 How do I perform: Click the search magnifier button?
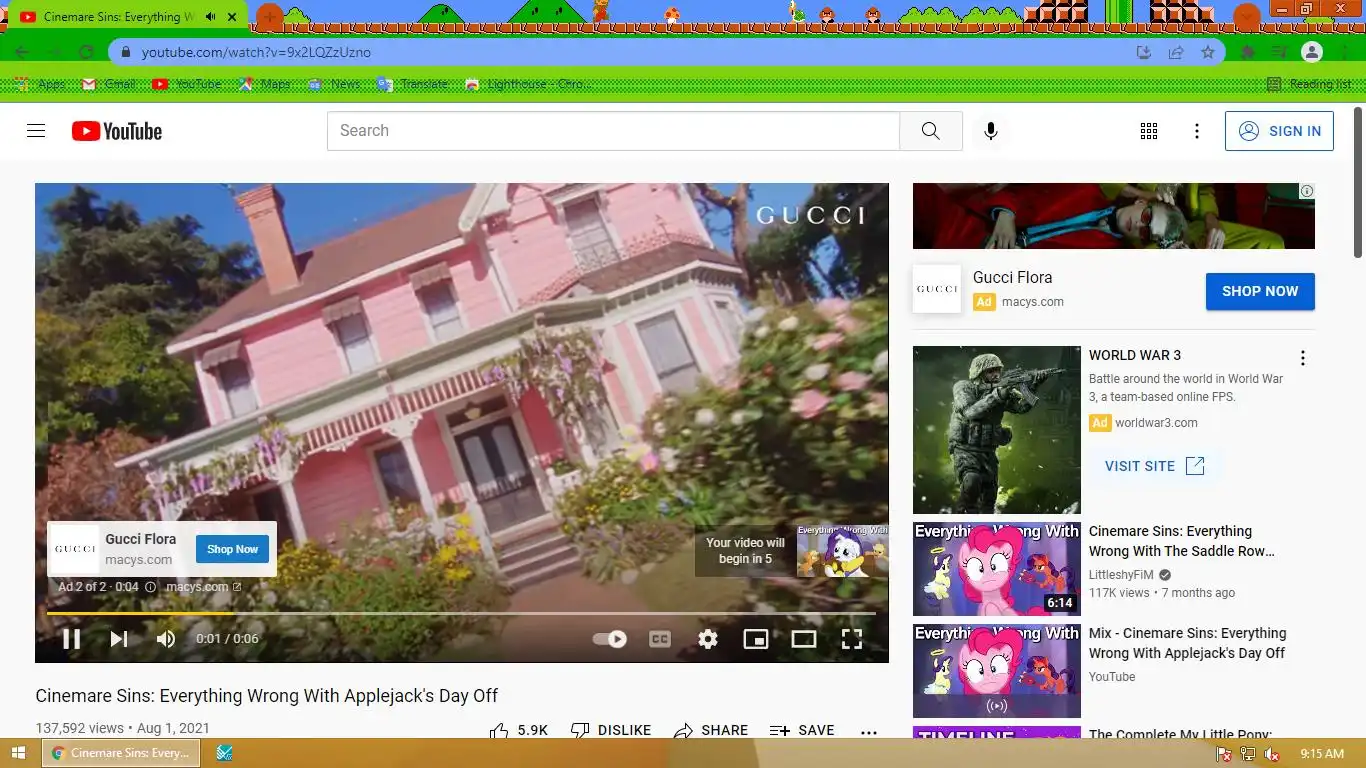[931, 131]
